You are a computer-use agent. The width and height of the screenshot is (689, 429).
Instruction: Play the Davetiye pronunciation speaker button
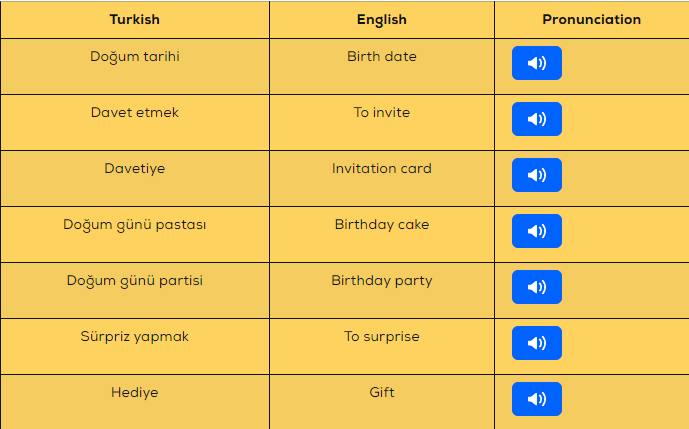[x=537, y=175]
